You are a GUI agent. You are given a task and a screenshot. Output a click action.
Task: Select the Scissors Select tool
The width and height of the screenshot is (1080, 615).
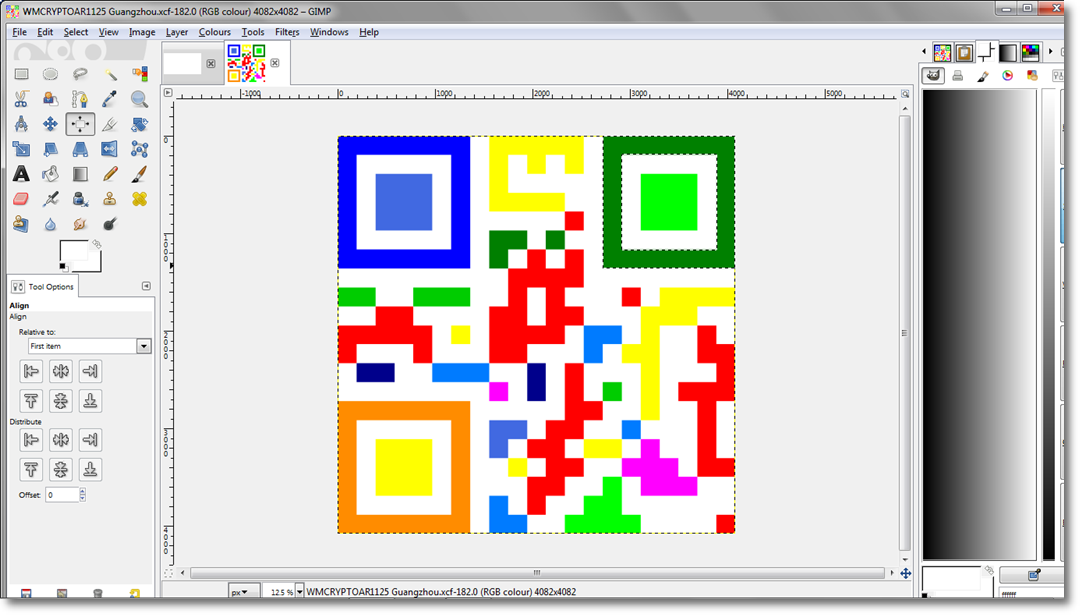[x=21, y=99]
